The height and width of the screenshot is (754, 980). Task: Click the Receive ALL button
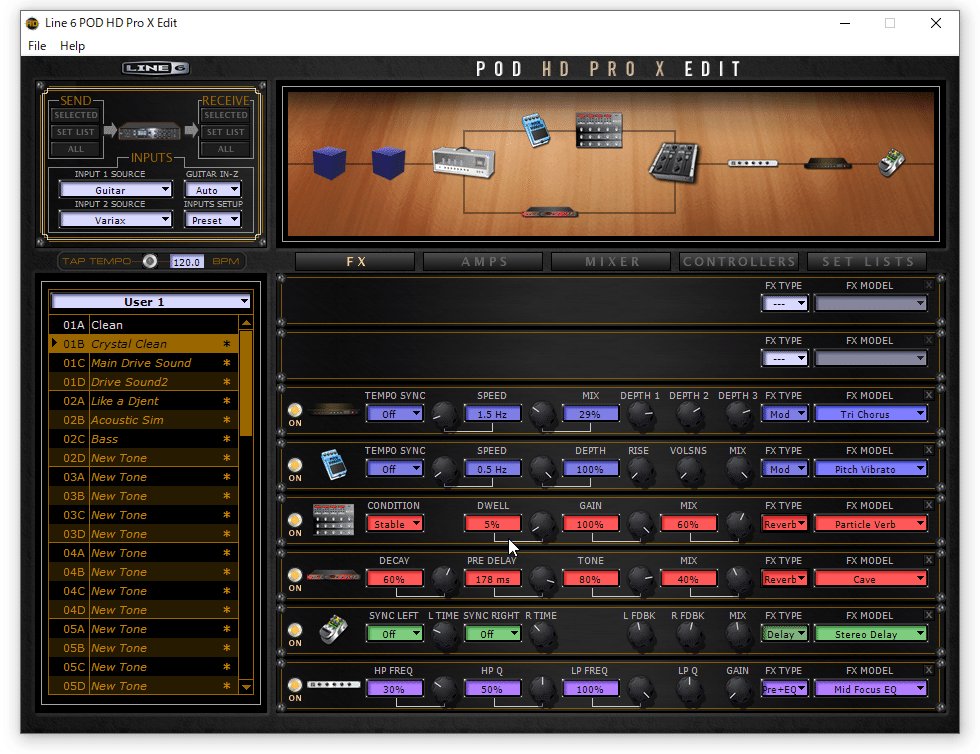(x=226, y=149)
